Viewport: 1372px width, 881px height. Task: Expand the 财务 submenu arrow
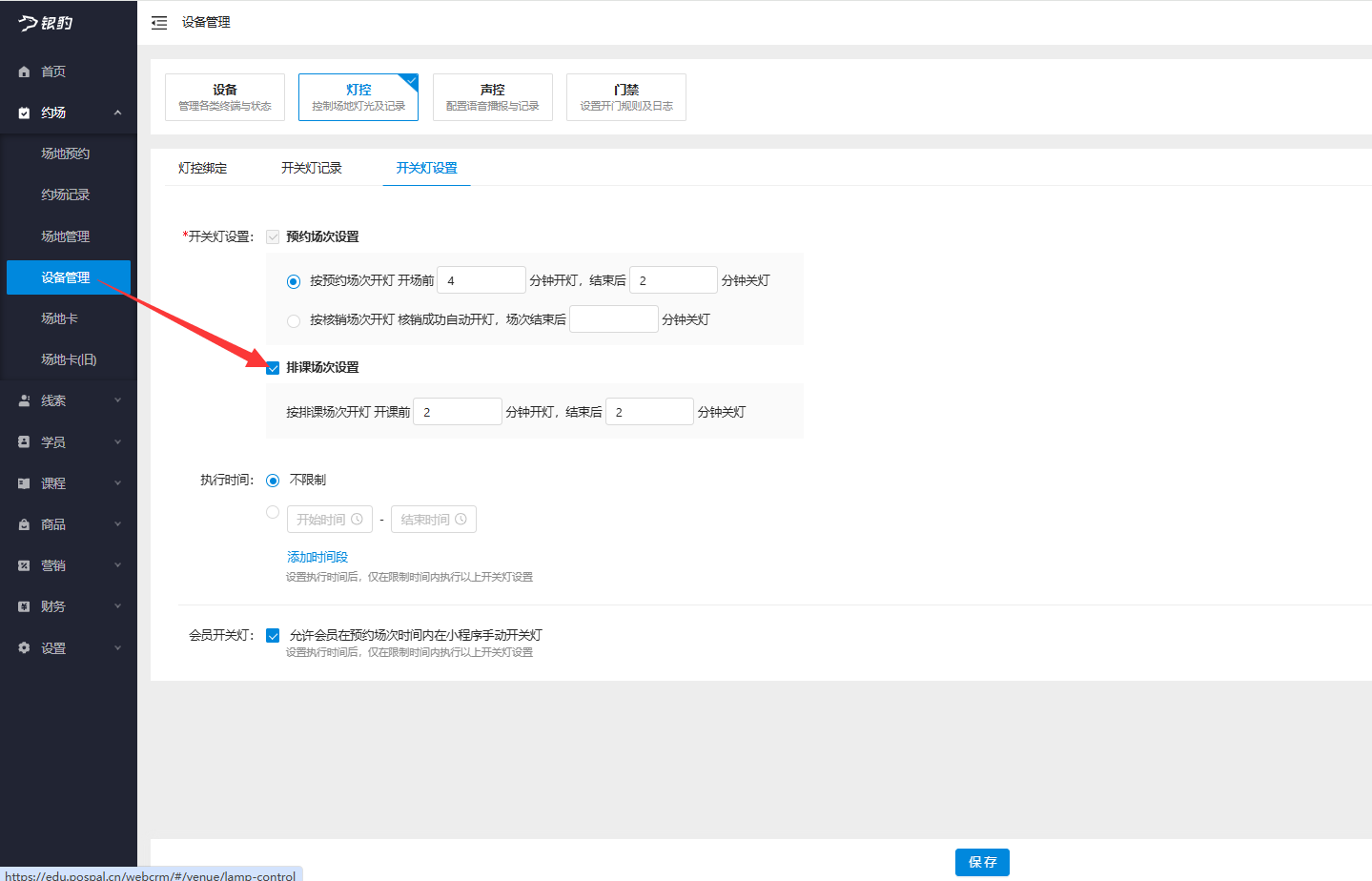click(x=117, y=606)
